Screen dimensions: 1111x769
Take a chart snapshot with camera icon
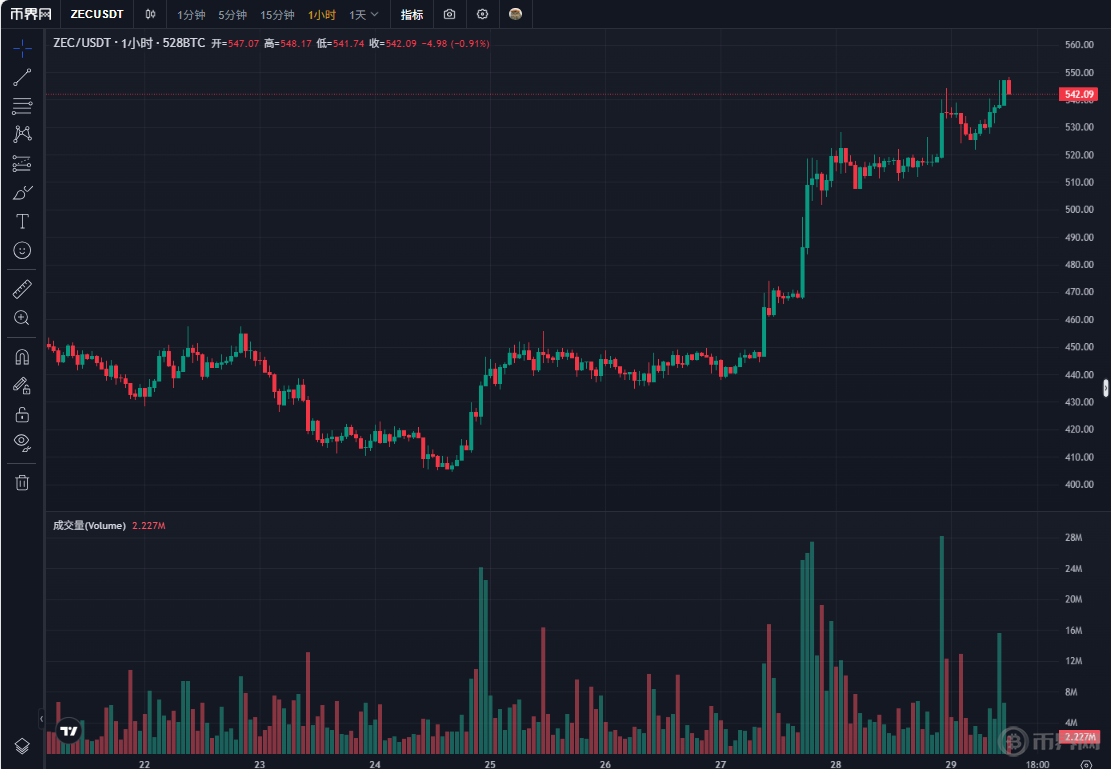pyautogui.click(x=449, y=14)
